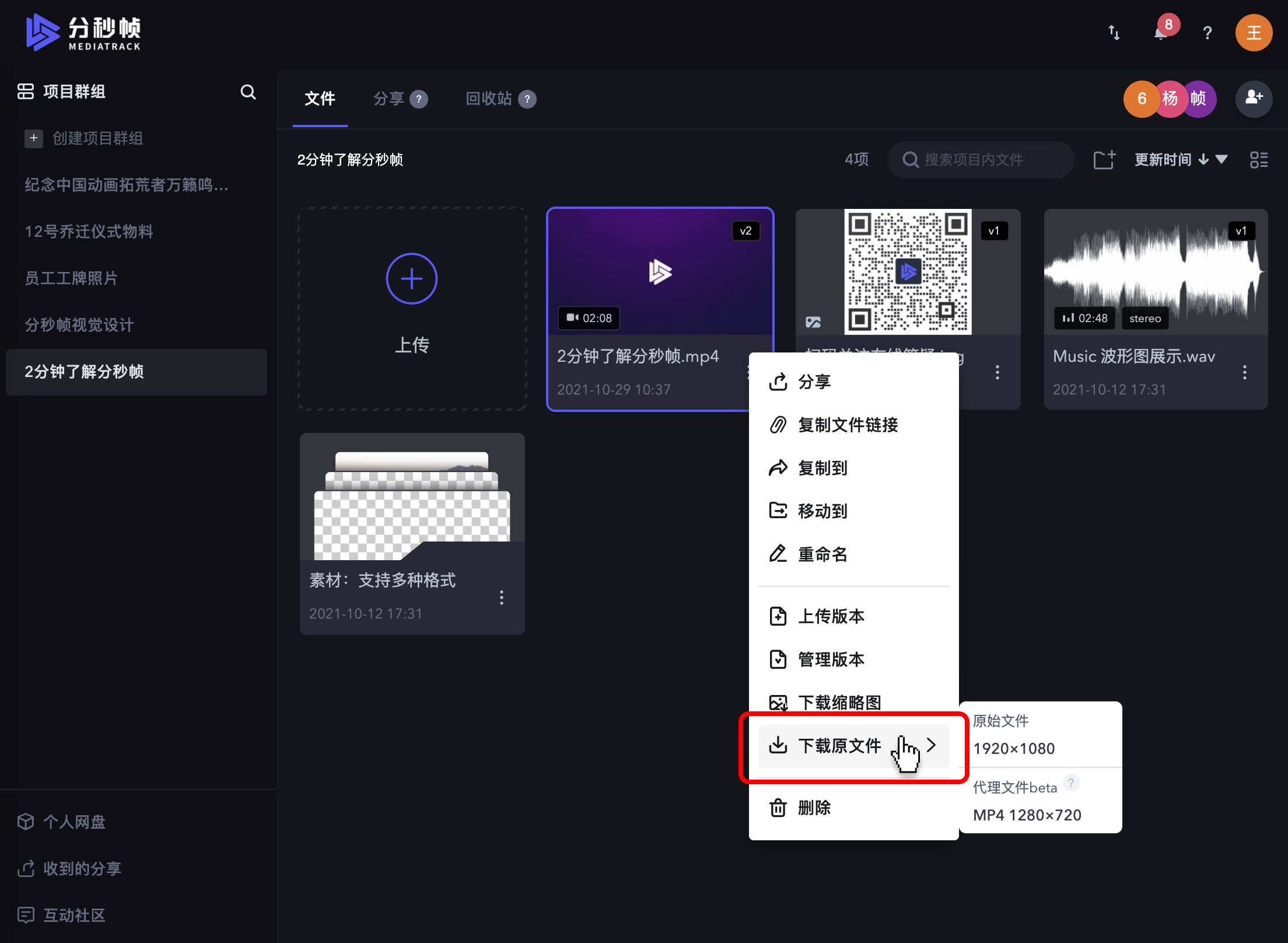This screenshot has width=1288, height=943.
Task: Switch to the 回收站 tab
Action: (x=490, y=99)
